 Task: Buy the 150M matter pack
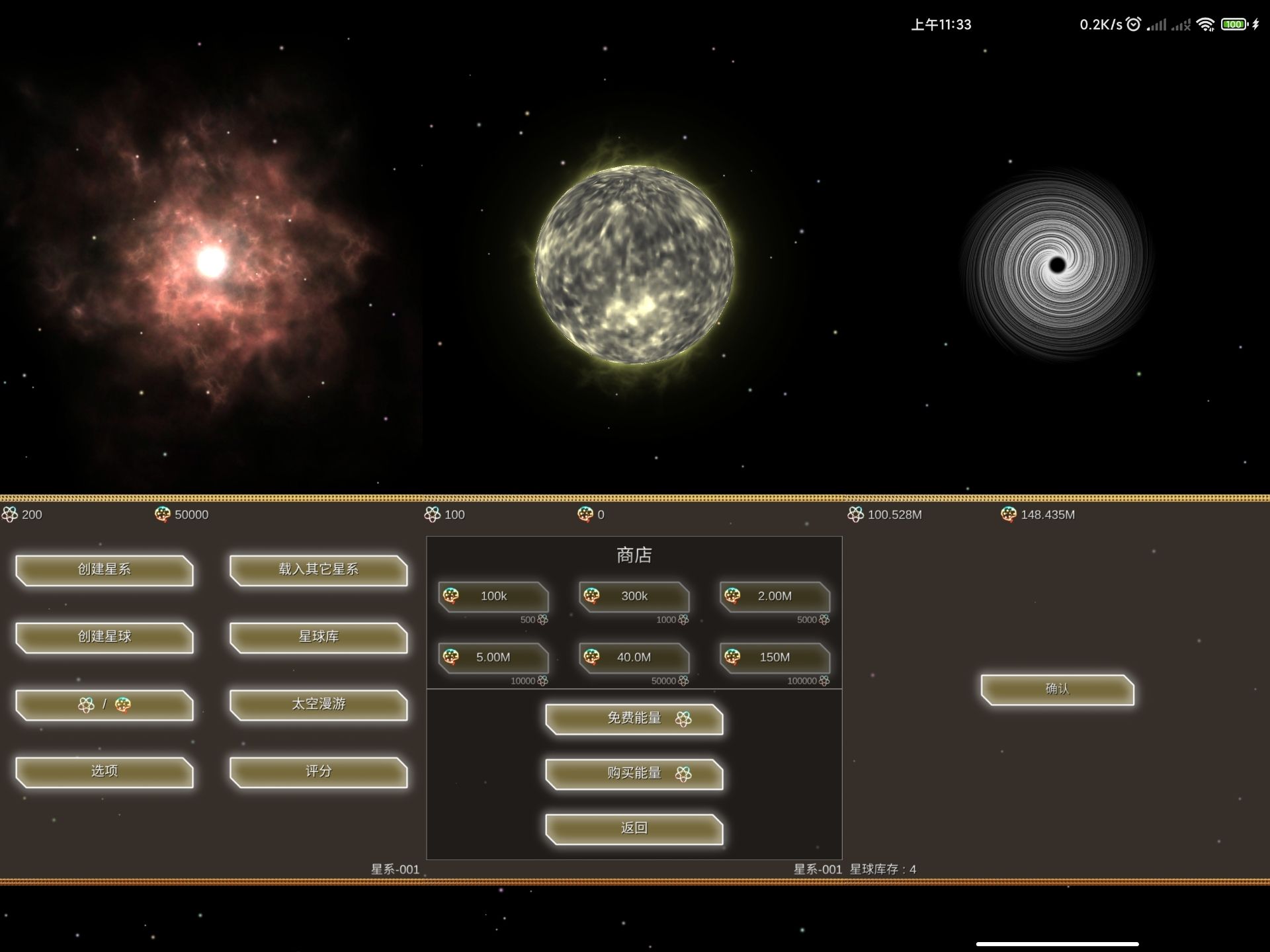[x=775, y=658]
